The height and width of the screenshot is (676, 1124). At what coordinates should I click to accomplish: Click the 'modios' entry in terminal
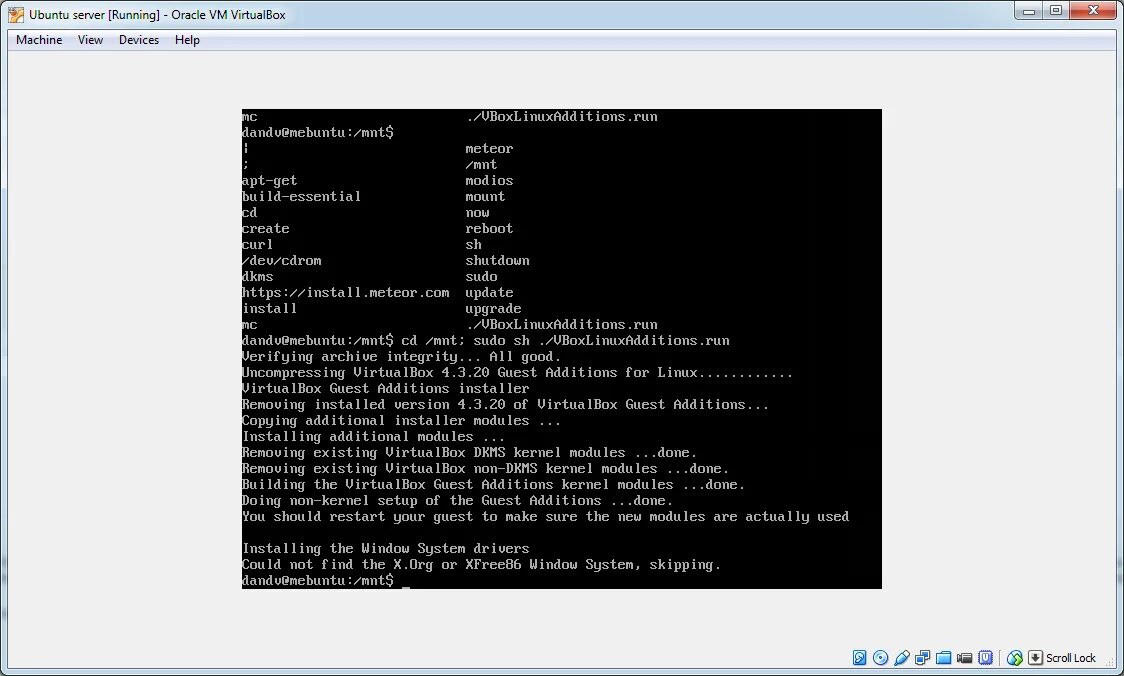click(x=489, y=181)
